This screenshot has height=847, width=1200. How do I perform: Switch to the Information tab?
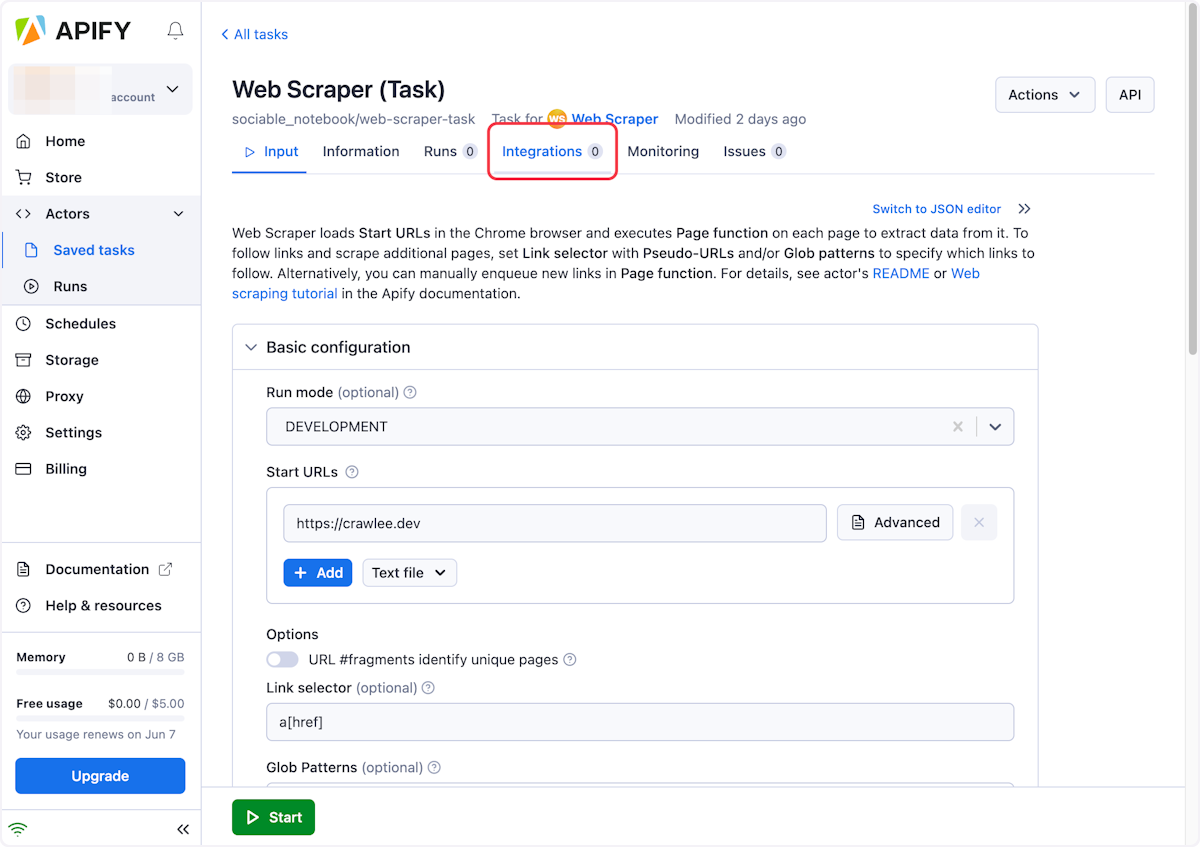pos(361,152)
